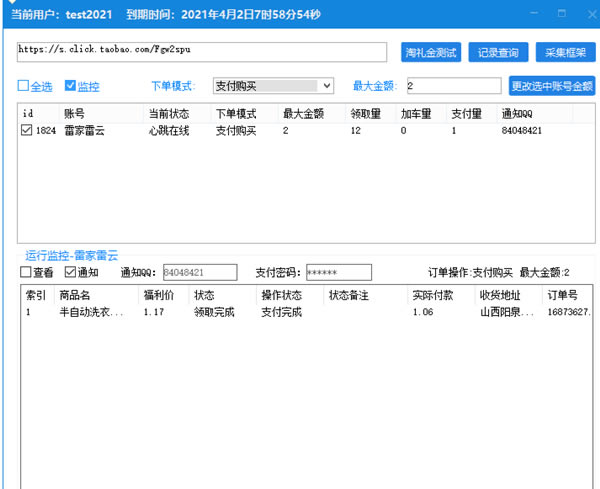Focus the 最大金额 input box
This screenshot has height=489, width=600.
coord(453,86)
